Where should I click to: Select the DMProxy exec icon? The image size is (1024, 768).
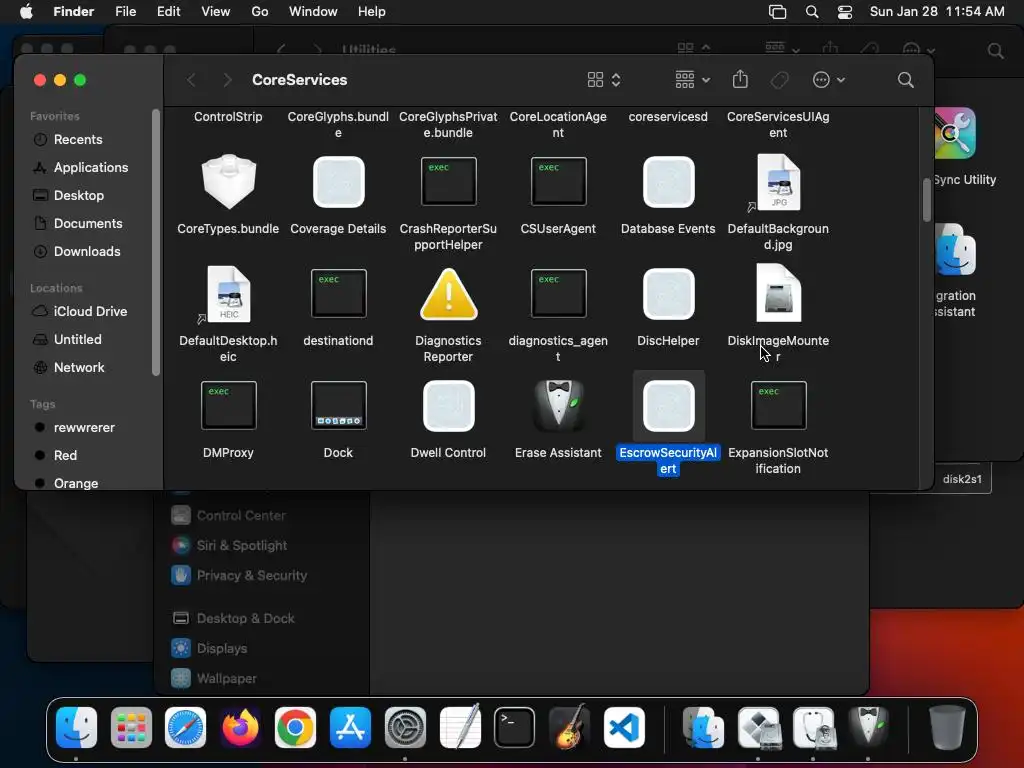229,406
